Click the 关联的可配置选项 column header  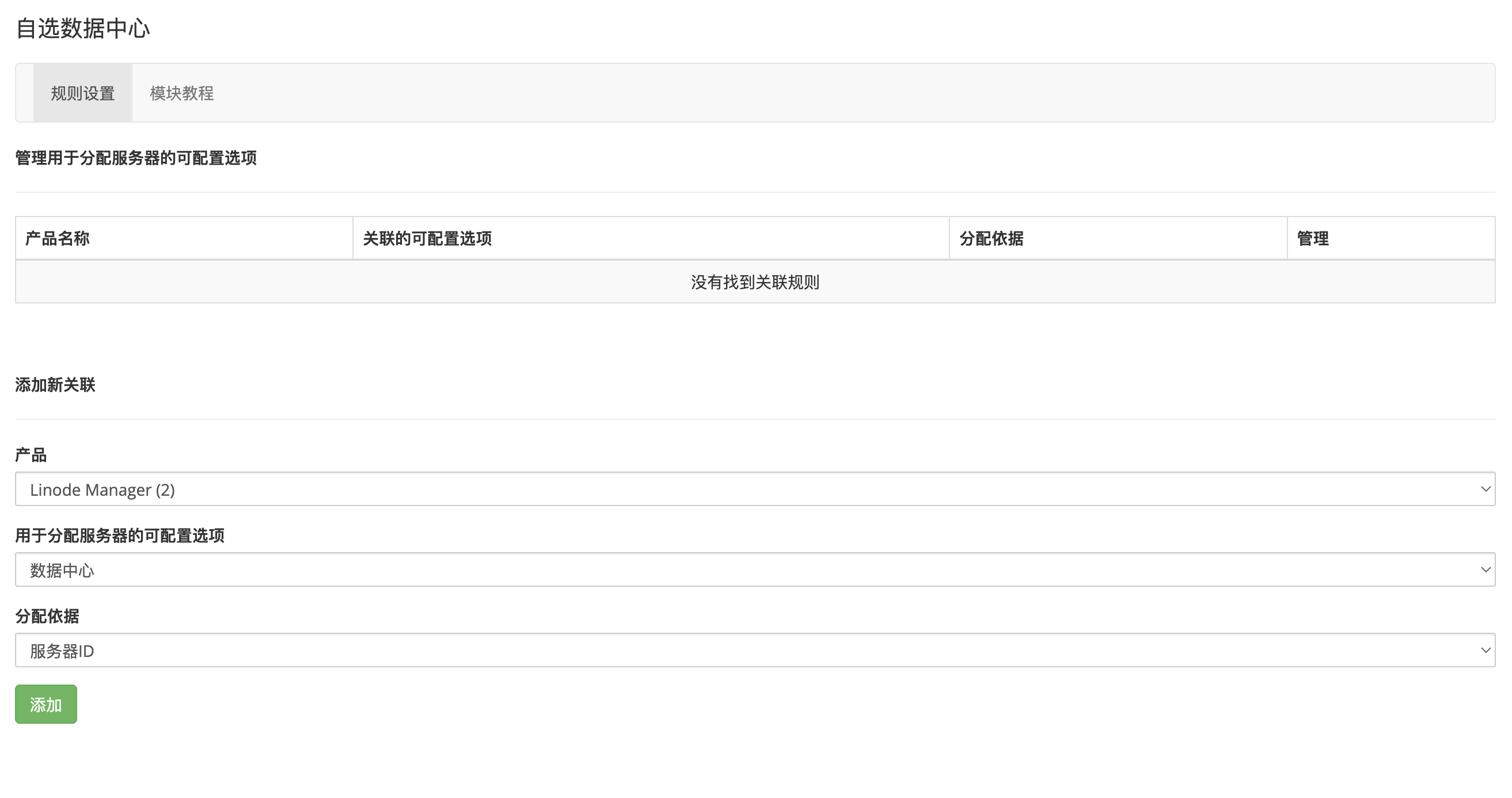point(427,238)
